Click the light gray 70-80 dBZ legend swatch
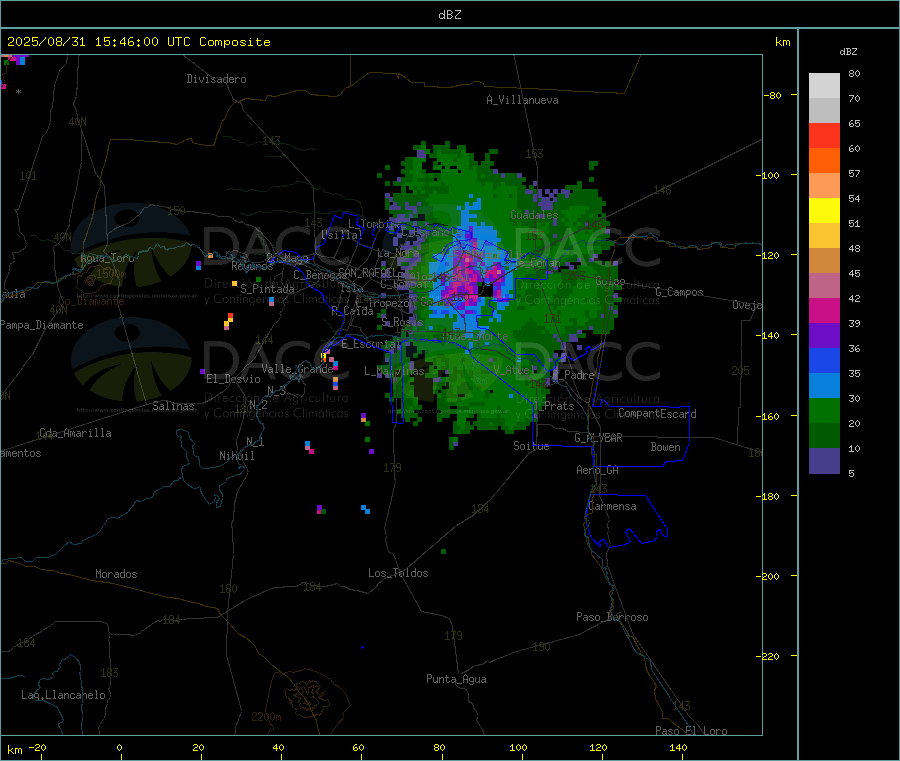The image size is (900, 761). click(824, 86)
